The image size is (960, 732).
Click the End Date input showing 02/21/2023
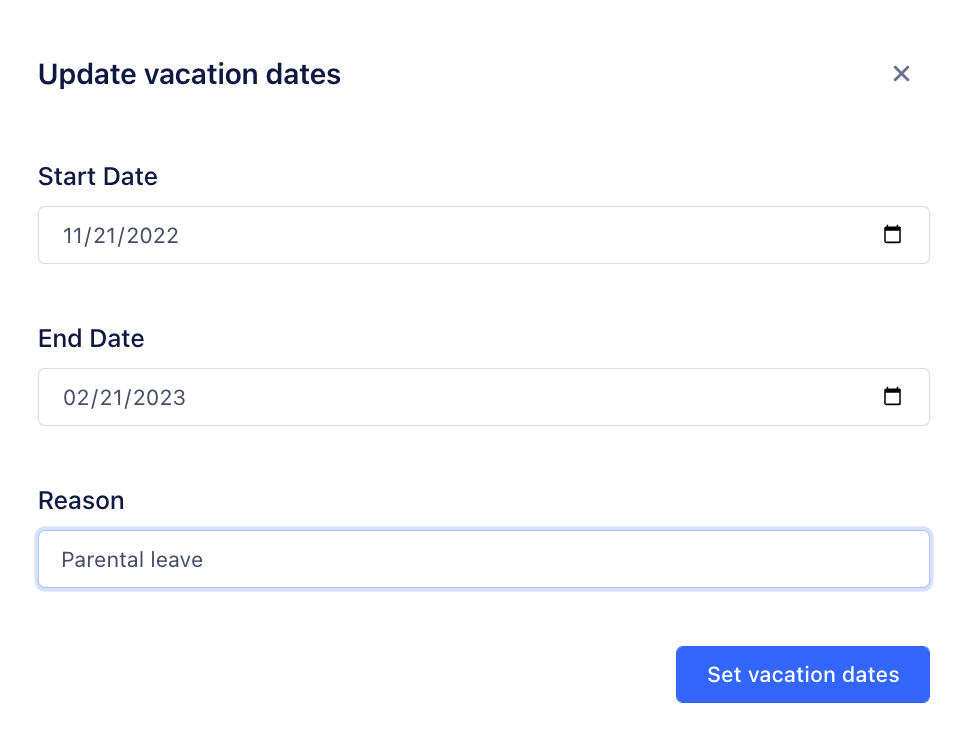coord(400,396)
